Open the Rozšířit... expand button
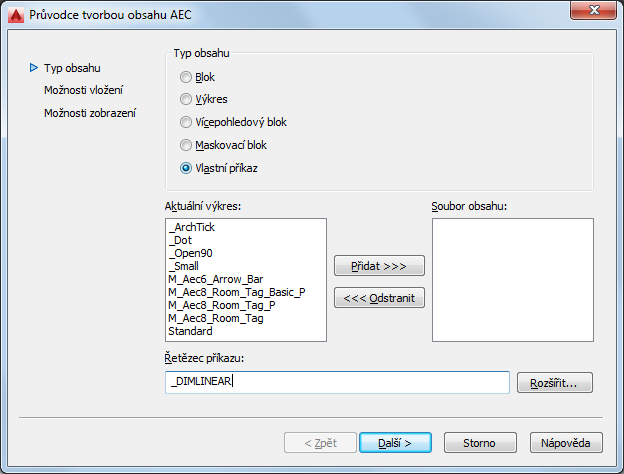The height and width of the screenshot is (474, 624). pos(555,382)
